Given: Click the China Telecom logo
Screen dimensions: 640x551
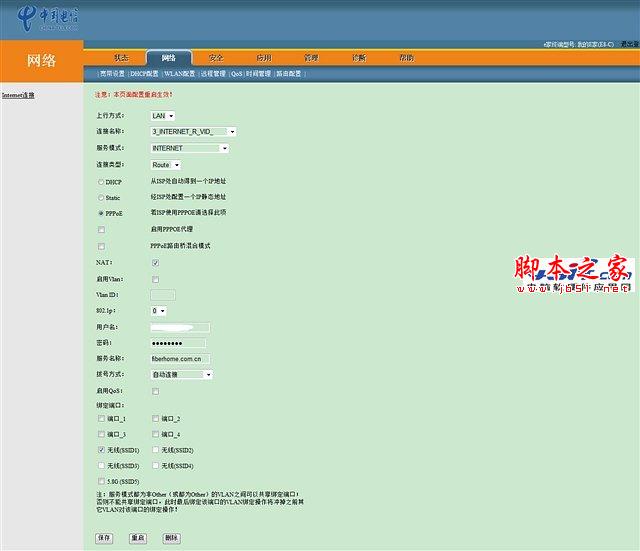Looking at the screenshot, I should click(48, 18).
